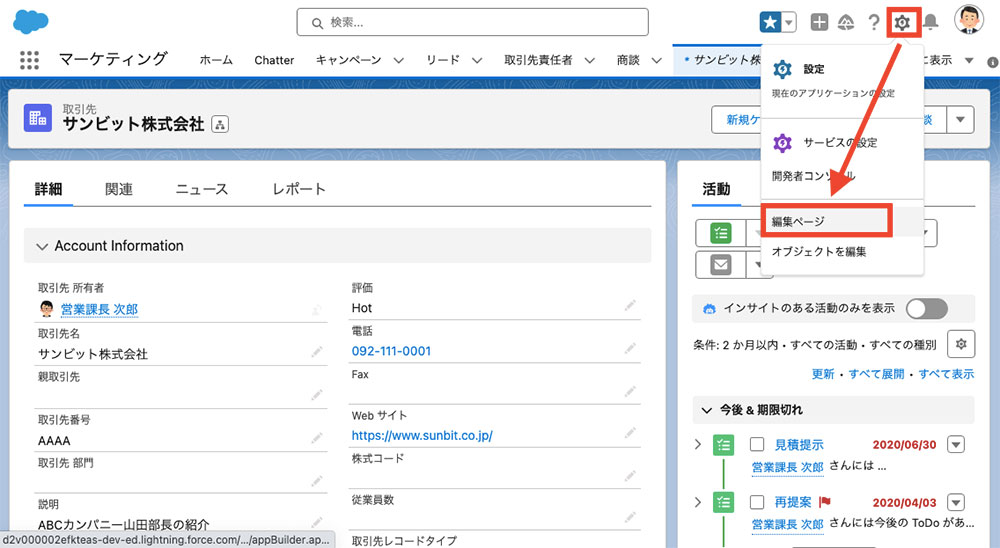Screen dimensions: 1000x548
Task: Click the すべて表示 link
Action: pos(946,374)
